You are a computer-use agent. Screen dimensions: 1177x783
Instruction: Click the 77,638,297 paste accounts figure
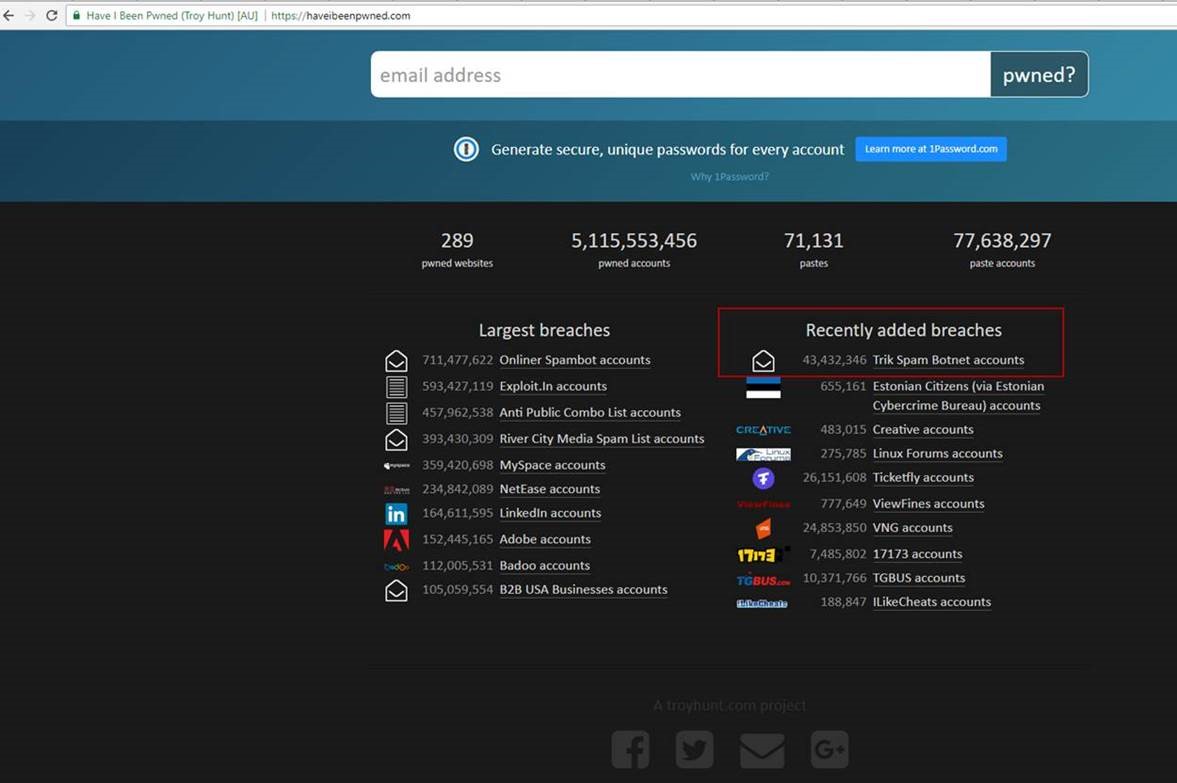pos(1002,241)
